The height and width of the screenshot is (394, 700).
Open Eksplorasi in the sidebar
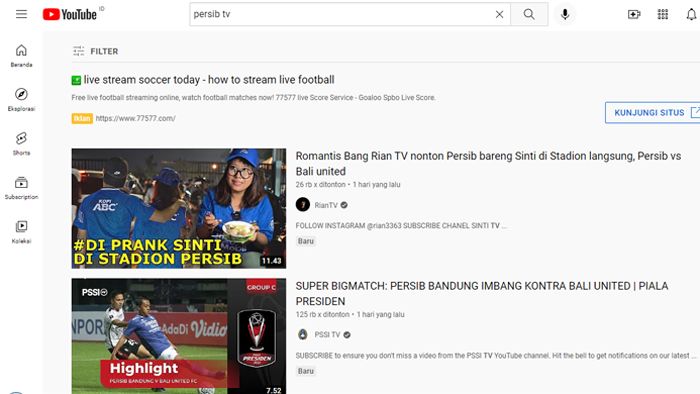tap(21, 100)
